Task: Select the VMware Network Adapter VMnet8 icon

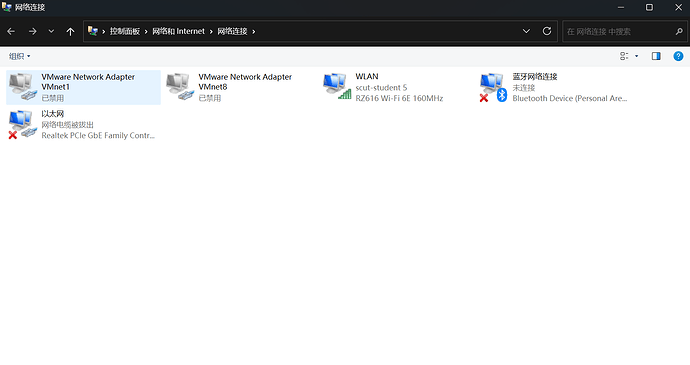Action: click(180, 87)
